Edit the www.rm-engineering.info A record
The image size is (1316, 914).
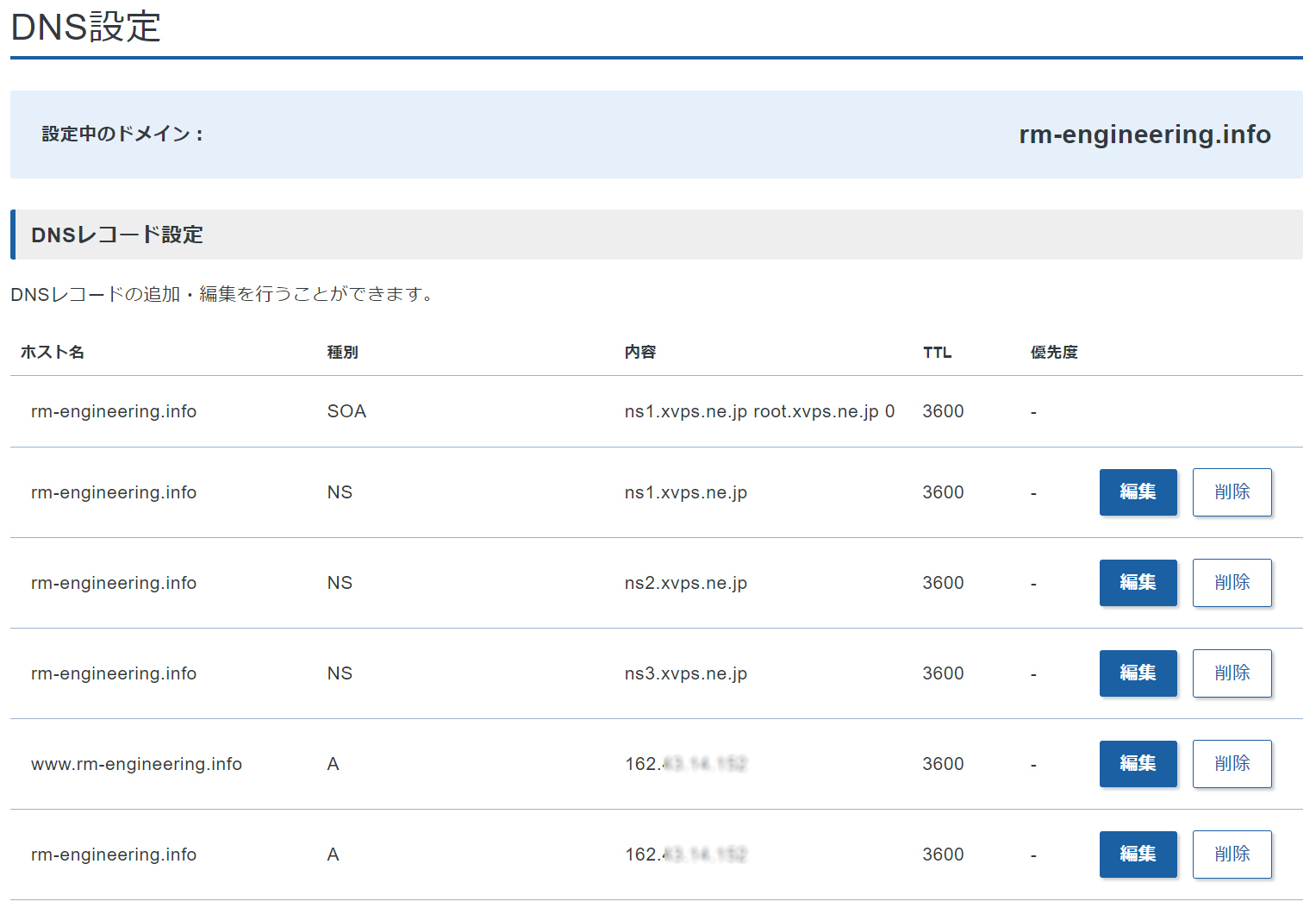coord(1138,764)
